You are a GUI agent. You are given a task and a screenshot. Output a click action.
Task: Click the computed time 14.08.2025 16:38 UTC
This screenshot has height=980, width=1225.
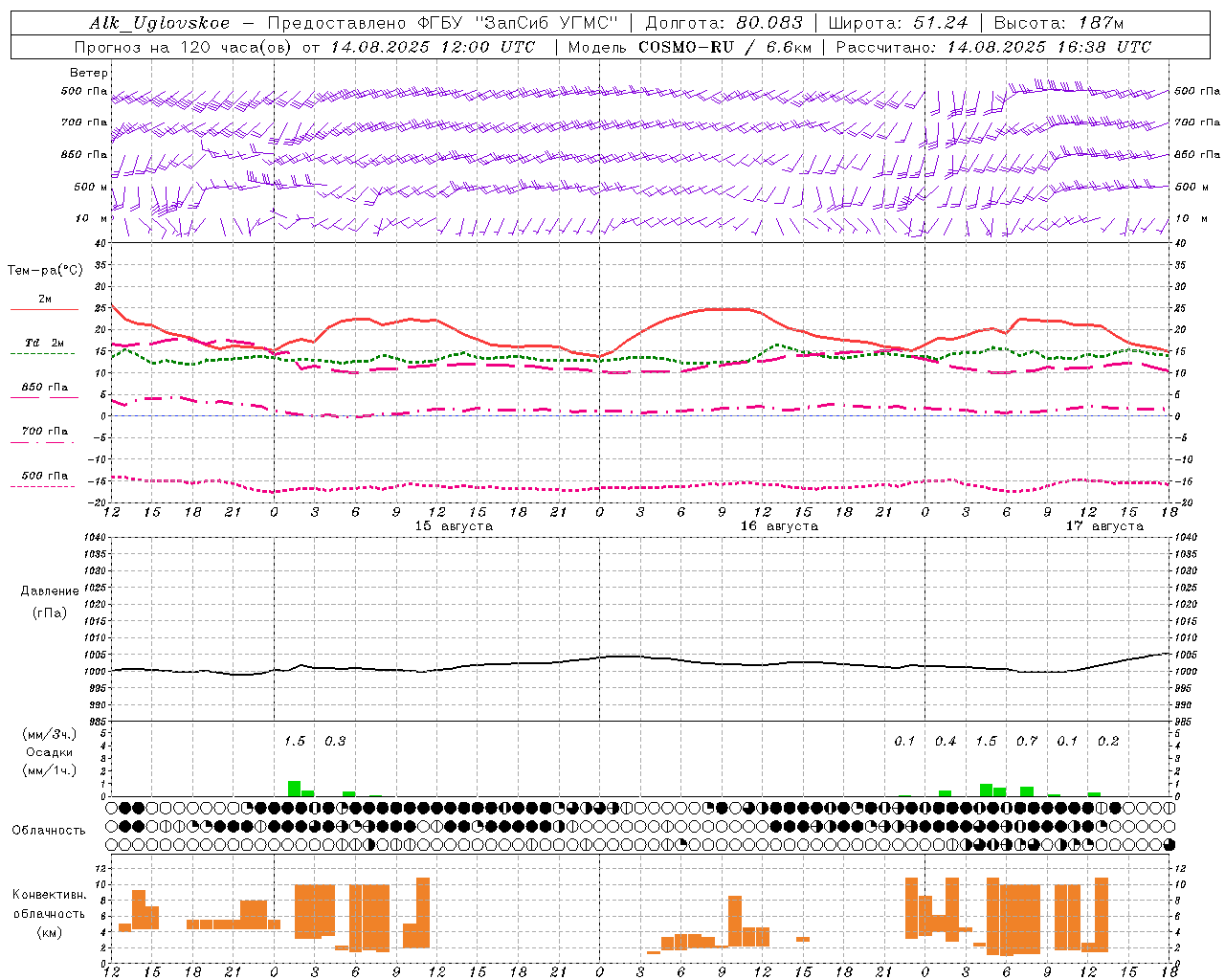[1049, 47]
